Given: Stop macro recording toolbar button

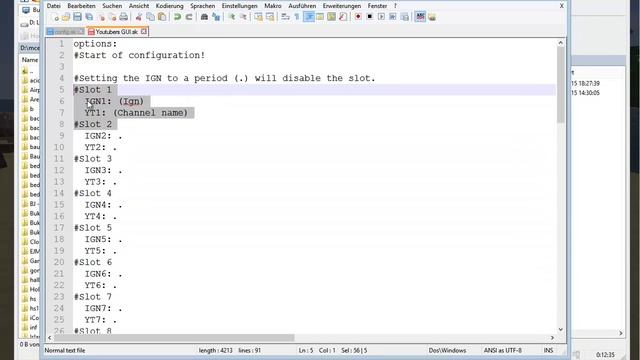Looking at the screenshot, I should pos(369,17).
